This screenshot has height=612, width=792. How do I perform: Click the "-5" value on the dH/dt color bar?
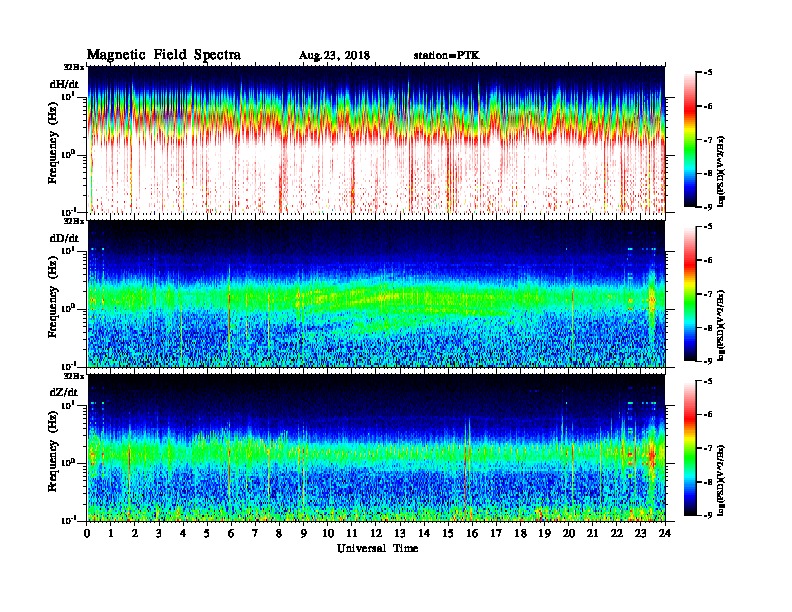708,72
